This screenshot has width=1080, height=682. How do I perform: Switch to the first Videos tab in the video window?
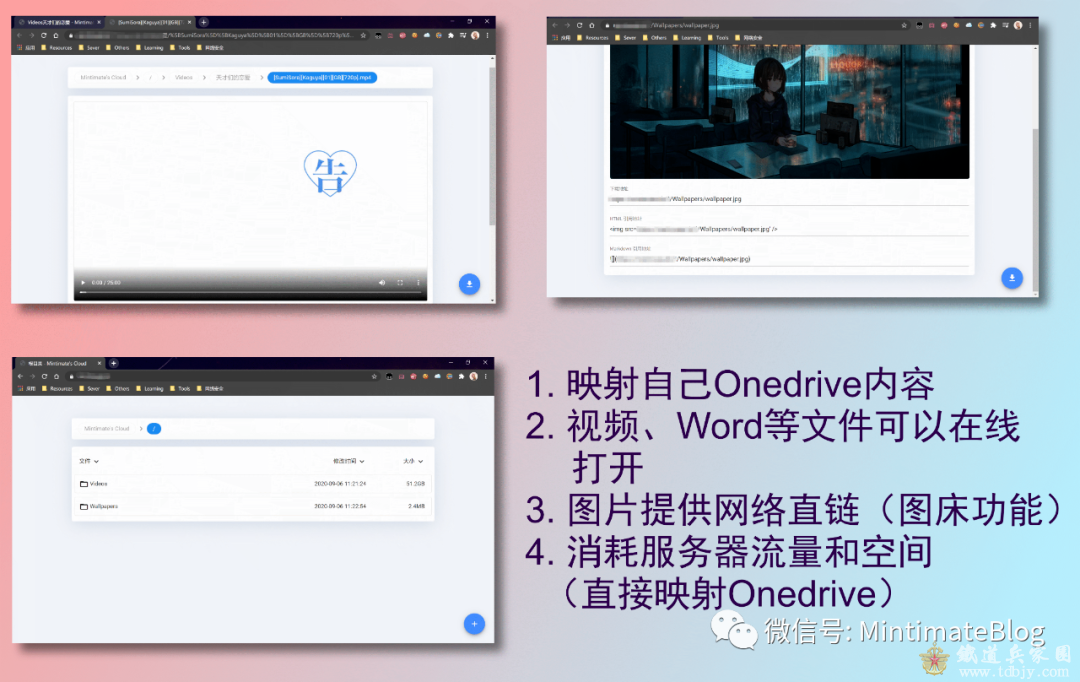(60, 22)
